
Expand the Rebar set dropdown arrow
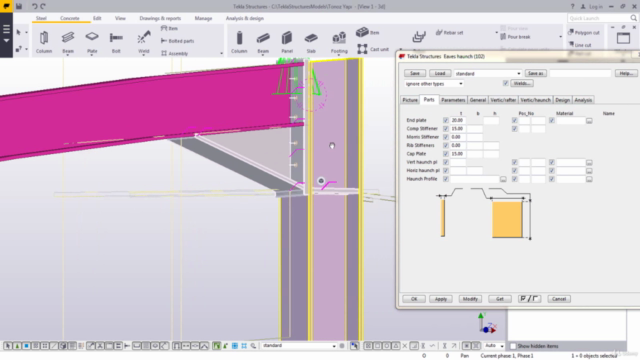point(496,33)
